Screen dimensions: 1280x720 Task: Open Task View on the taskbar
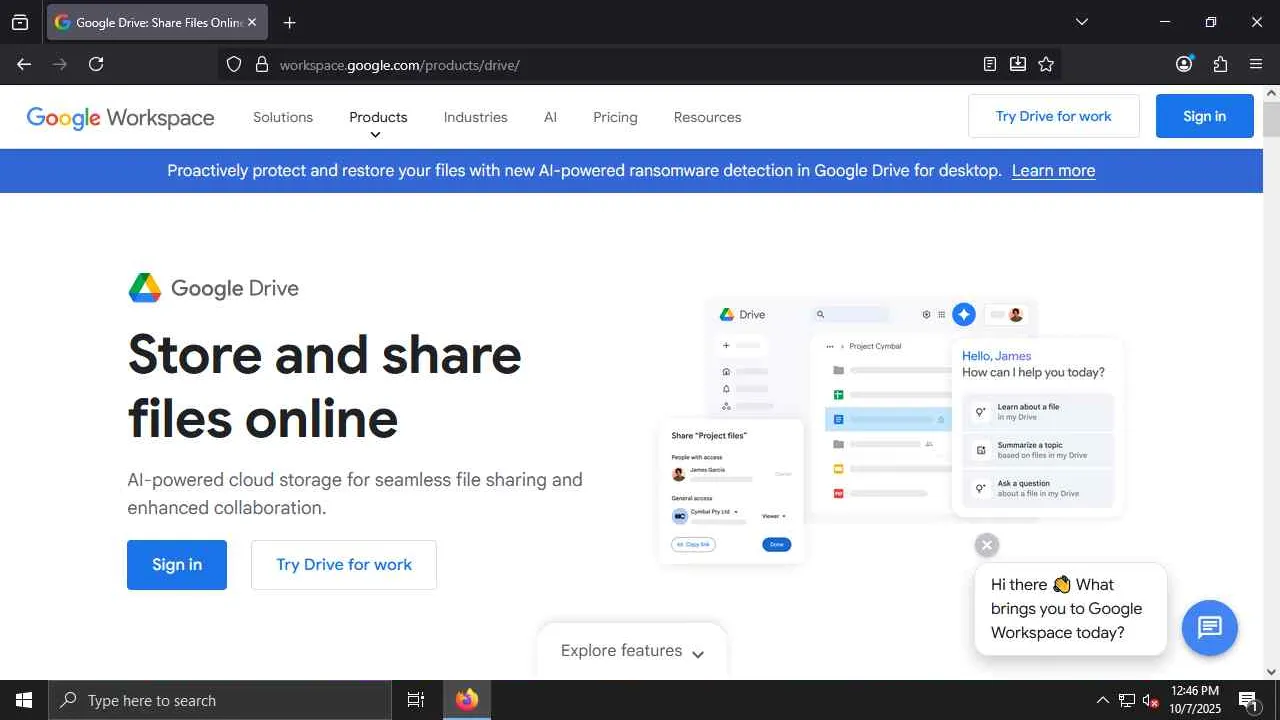(x=416, y=700)
